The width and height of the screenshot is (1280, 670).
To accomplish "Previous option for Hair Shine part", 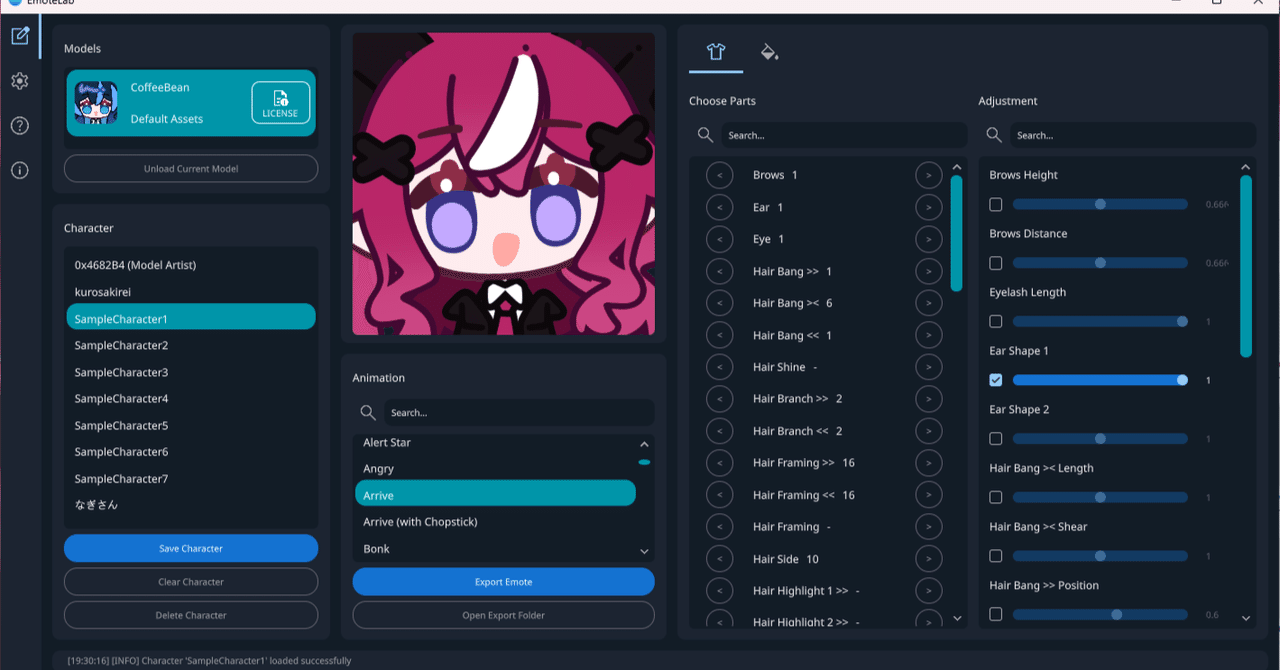I will [719, 367].
